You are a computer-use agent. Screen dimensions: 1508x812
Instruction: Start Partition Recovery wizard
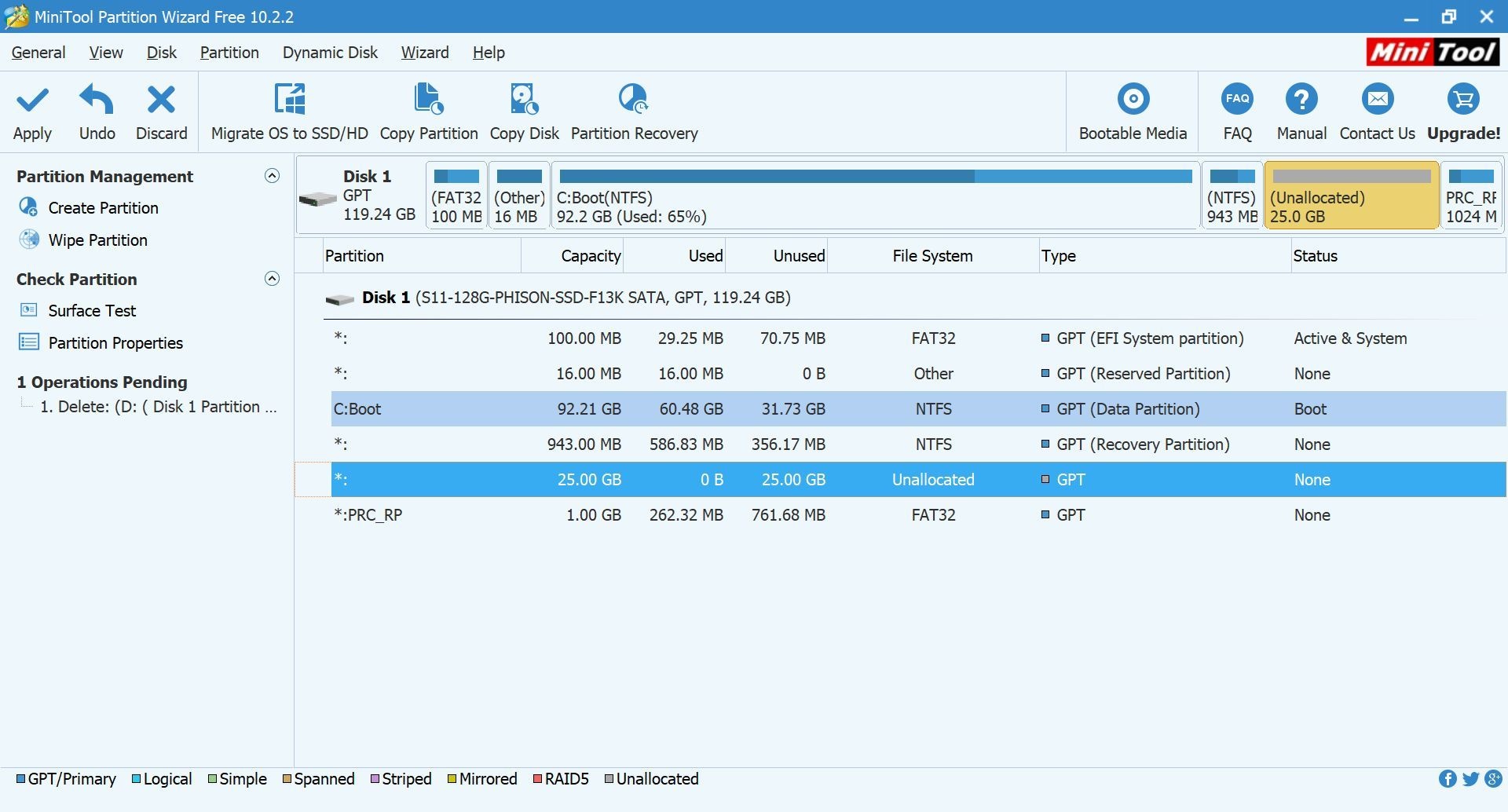point(634,112)
